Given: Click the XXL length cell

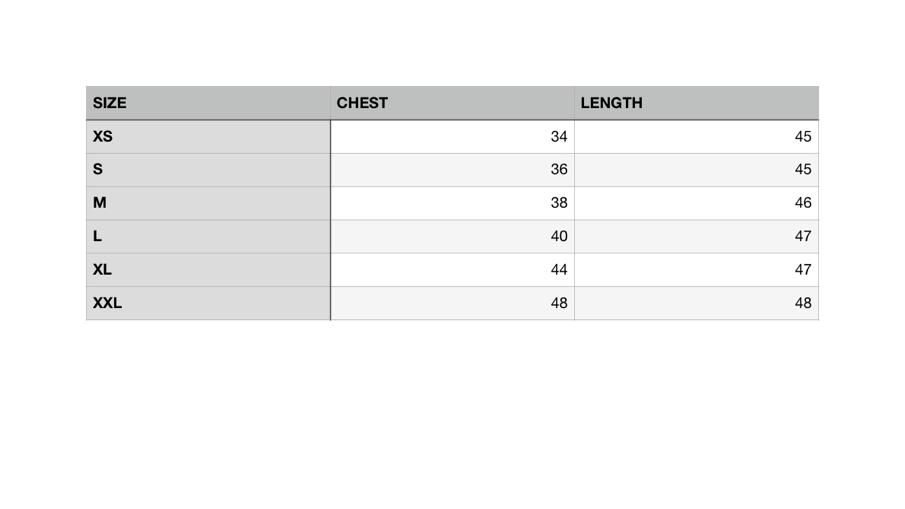Looking at the screenshot, I should coord(696,303).
